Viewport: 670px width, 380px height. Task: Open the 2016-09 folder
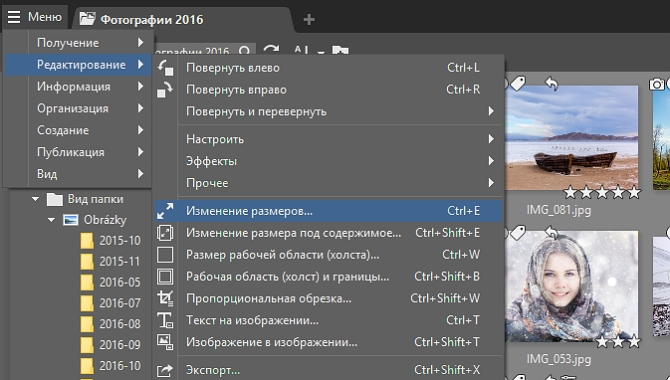pyautogui.click(x=111, y=345)
